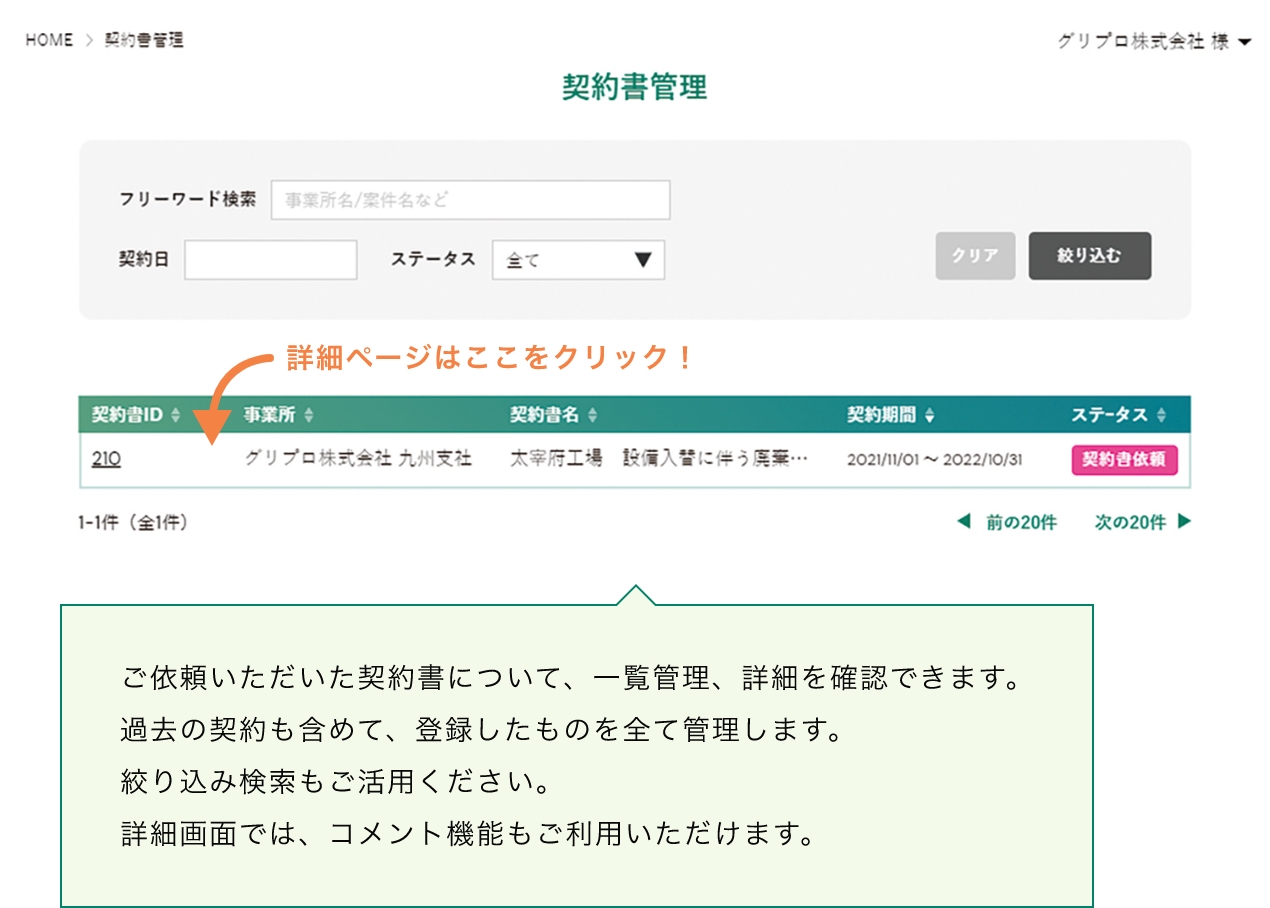Focus the フリーワード検索 text field
1270x908 pixels.
pyautogui.click(x=470, y=200)
